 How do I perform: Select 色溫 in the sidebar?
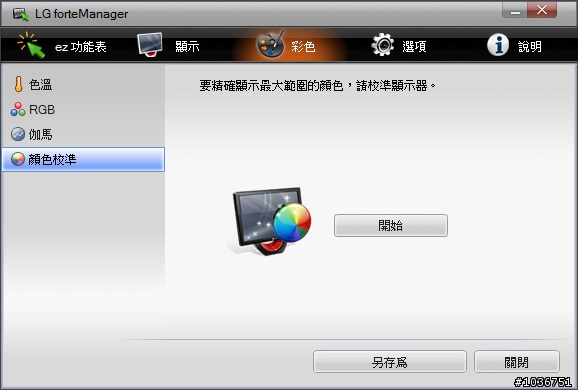coord(83,84)
